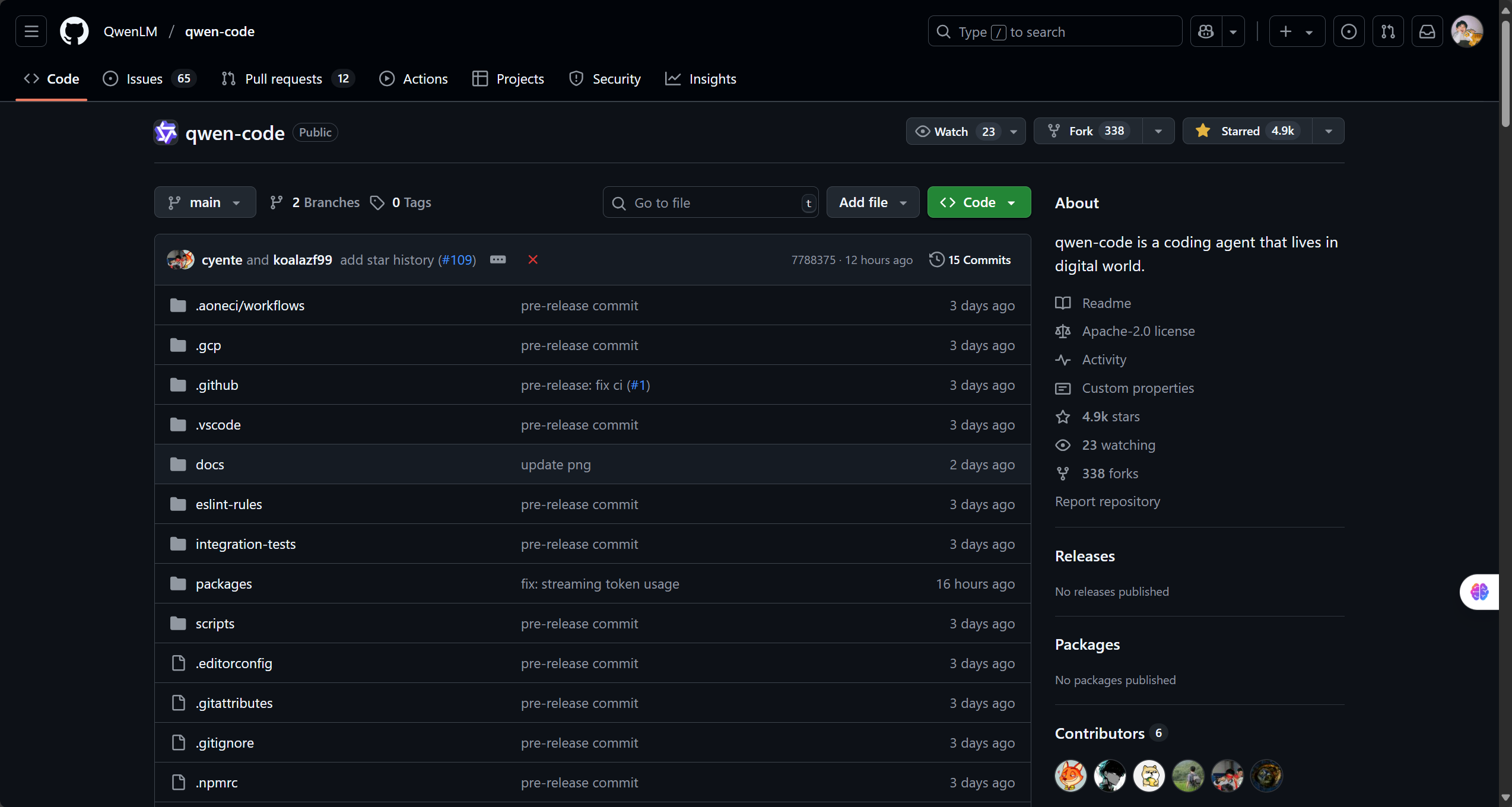The image size is (1512, 807).
Task: Expand the green Code dropdown
Action: point(979,202)
